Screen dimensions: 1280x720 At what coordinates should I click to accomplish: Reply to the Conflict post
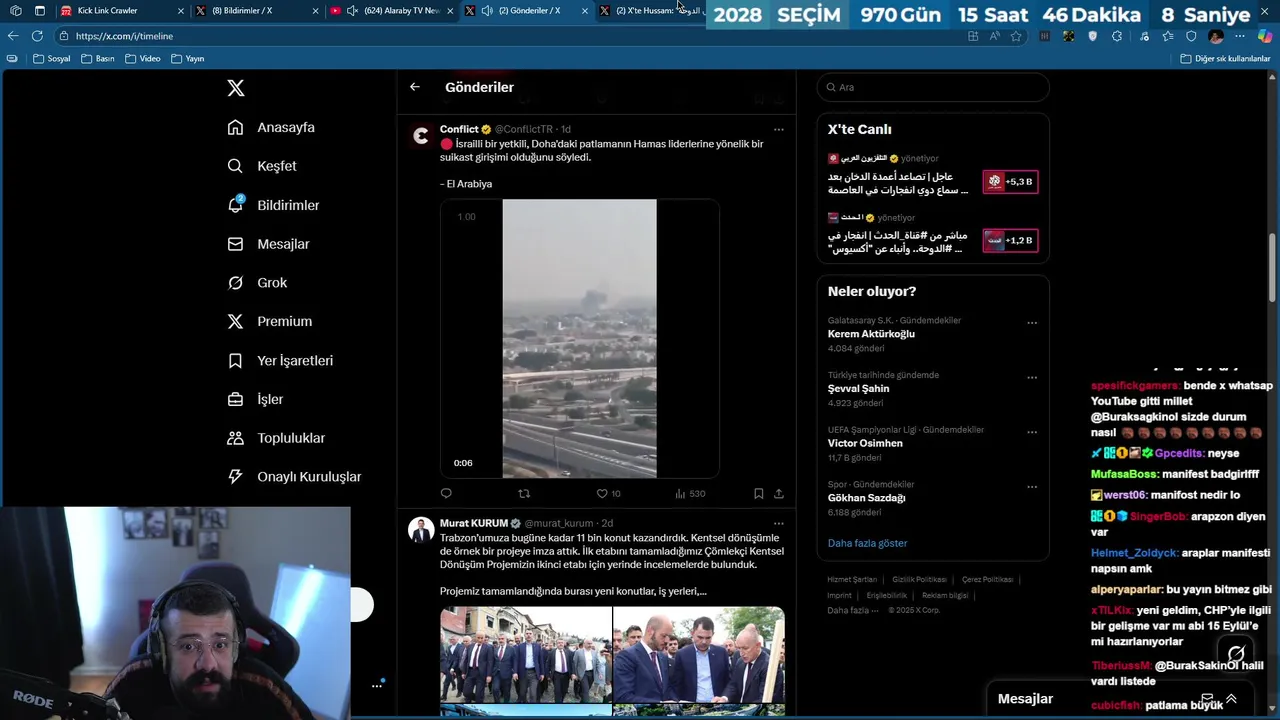pyautogui.click(x=446, y=493)
